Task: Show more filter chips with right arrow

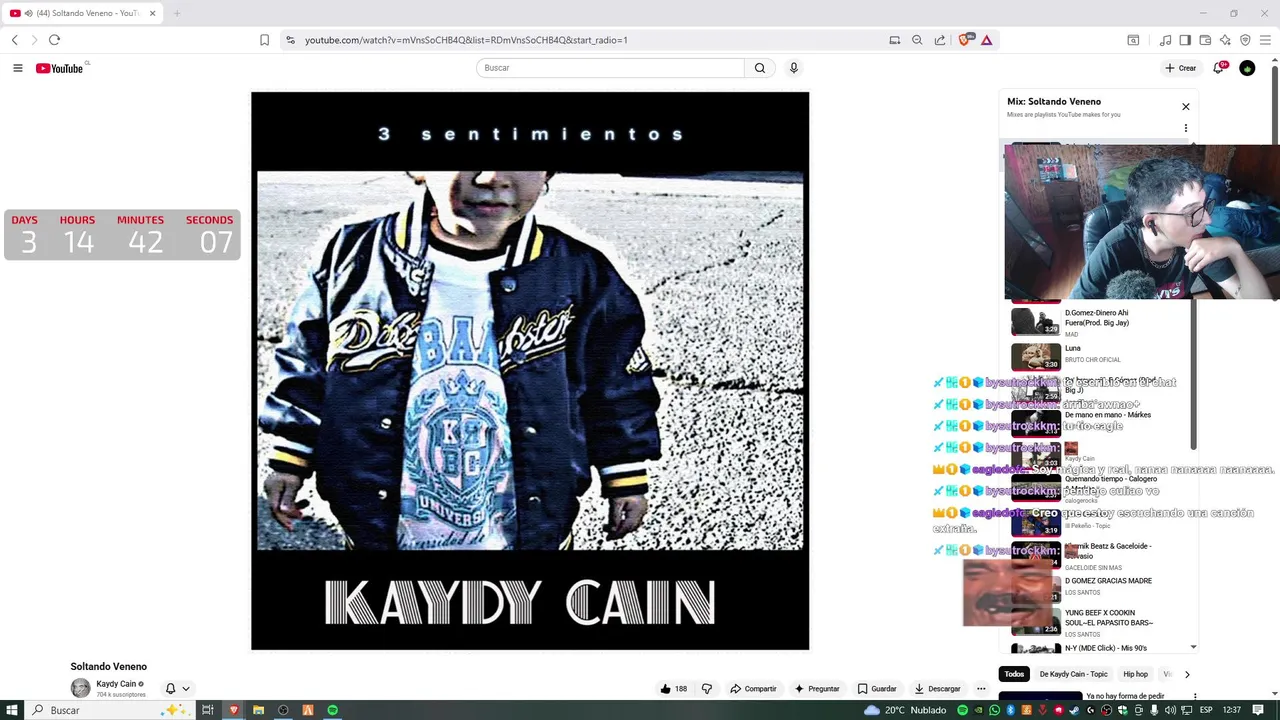Action: [x=1187, y=674]
